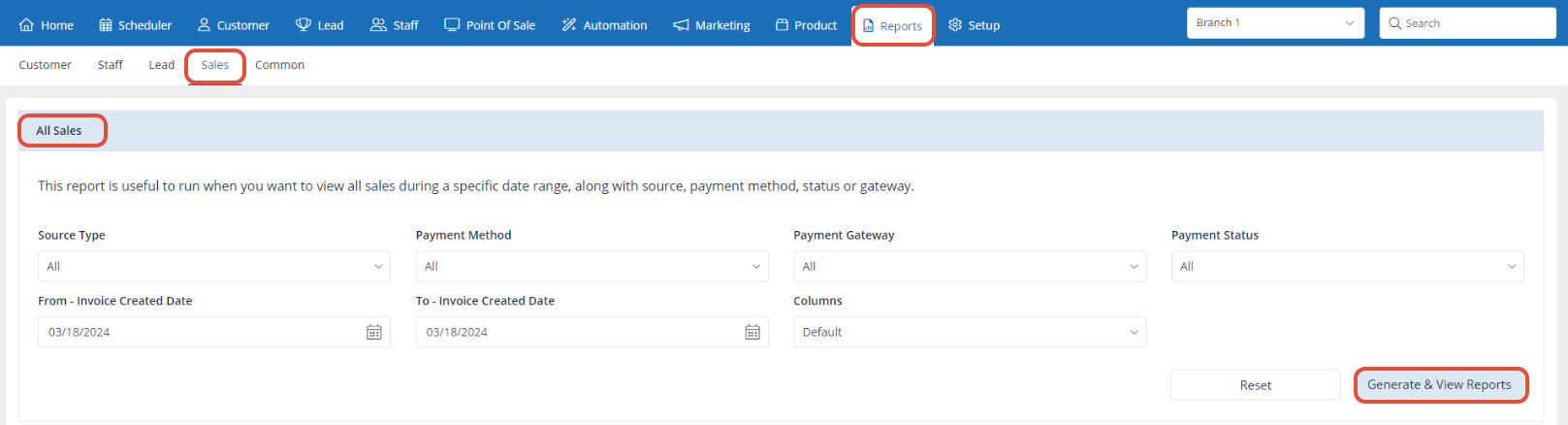Switch to the Customer reports tab
Viewport: 1568px width, 425px height.
click(x=45, y=65)
